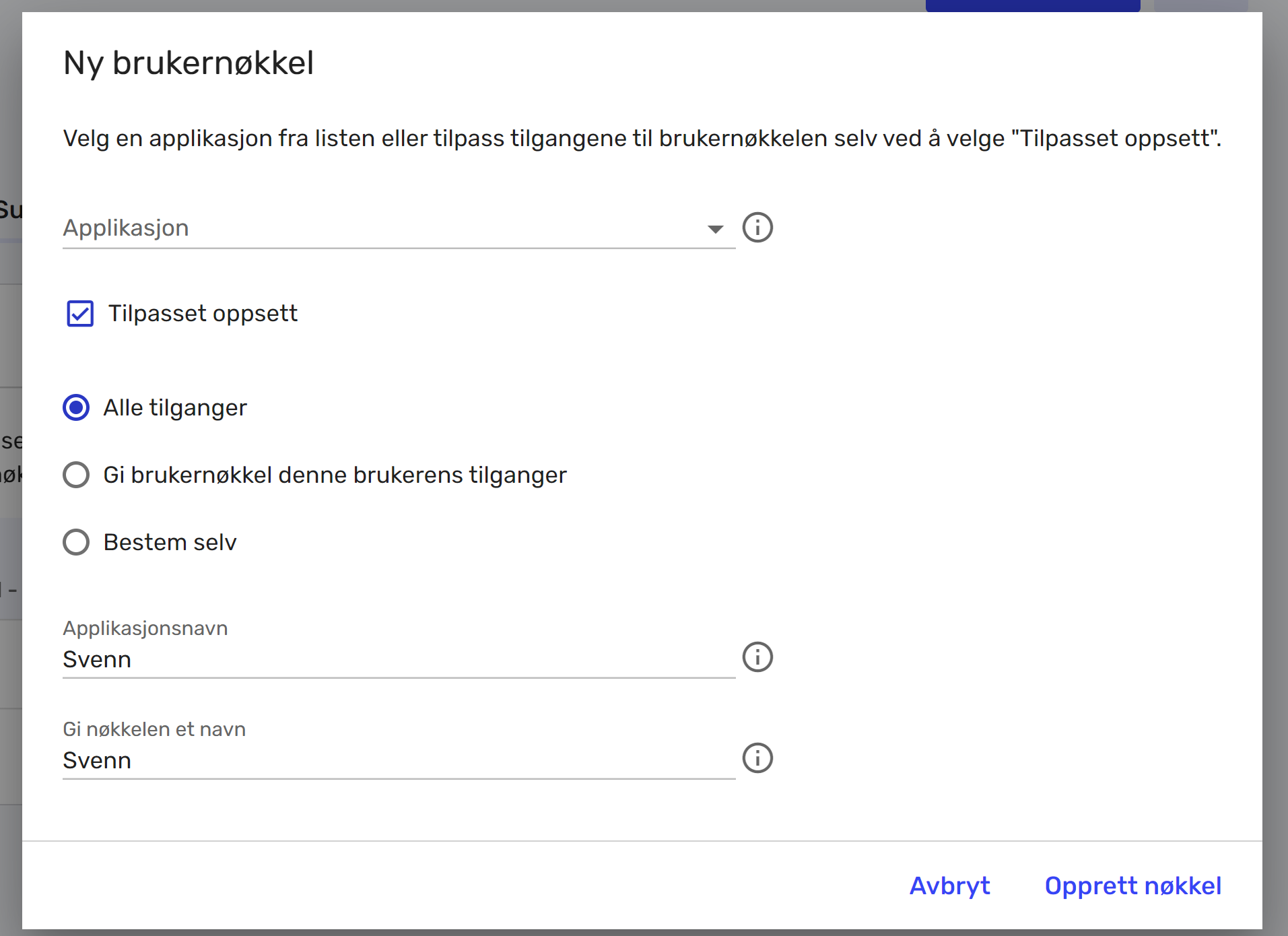
Task: Click the Applikasjonsnavn text field
Action: (397, 660)
